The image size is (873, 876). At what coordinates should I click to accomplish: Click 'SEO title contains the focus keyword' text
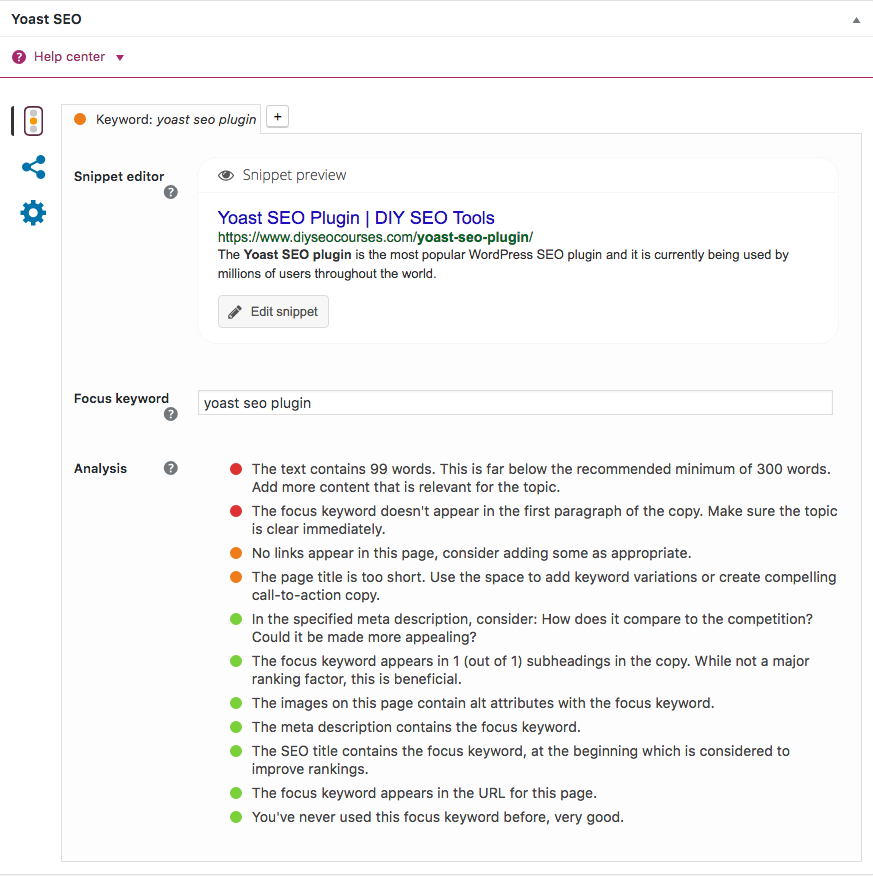[521, 760]
